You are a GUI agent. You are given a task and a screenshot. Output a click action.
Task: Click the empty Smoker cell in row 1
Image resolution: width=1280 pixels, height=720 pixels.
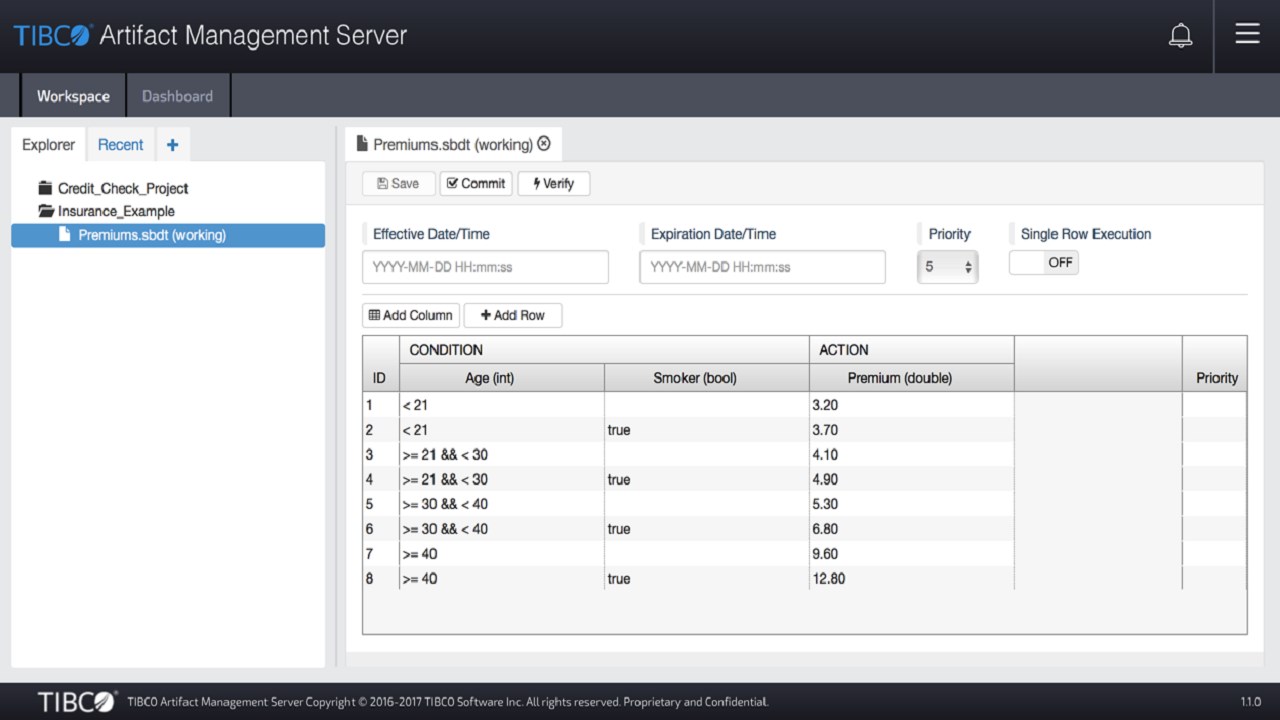(x=707, y=405)
